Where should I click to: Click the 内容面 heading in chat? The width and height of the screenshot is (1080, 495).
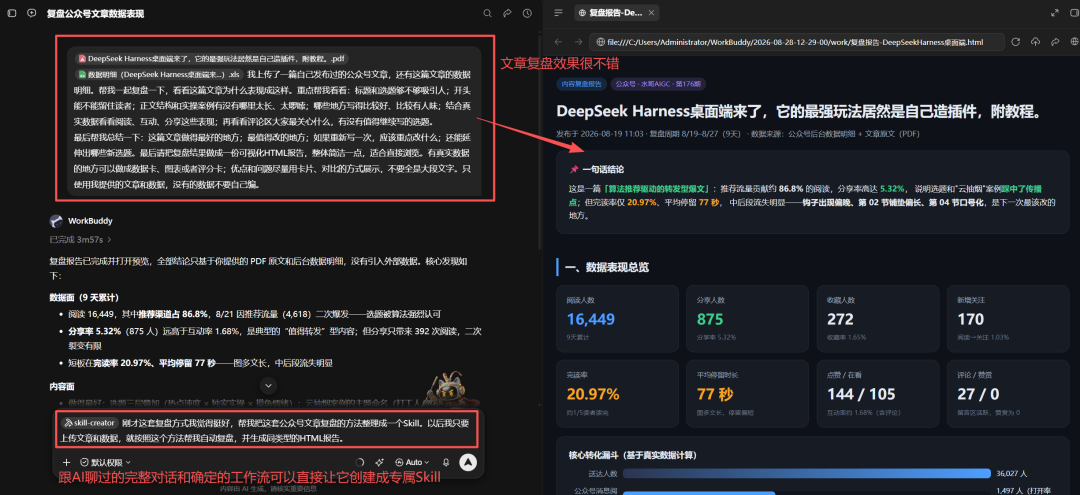pyautogui.click(x=62, y=386)
